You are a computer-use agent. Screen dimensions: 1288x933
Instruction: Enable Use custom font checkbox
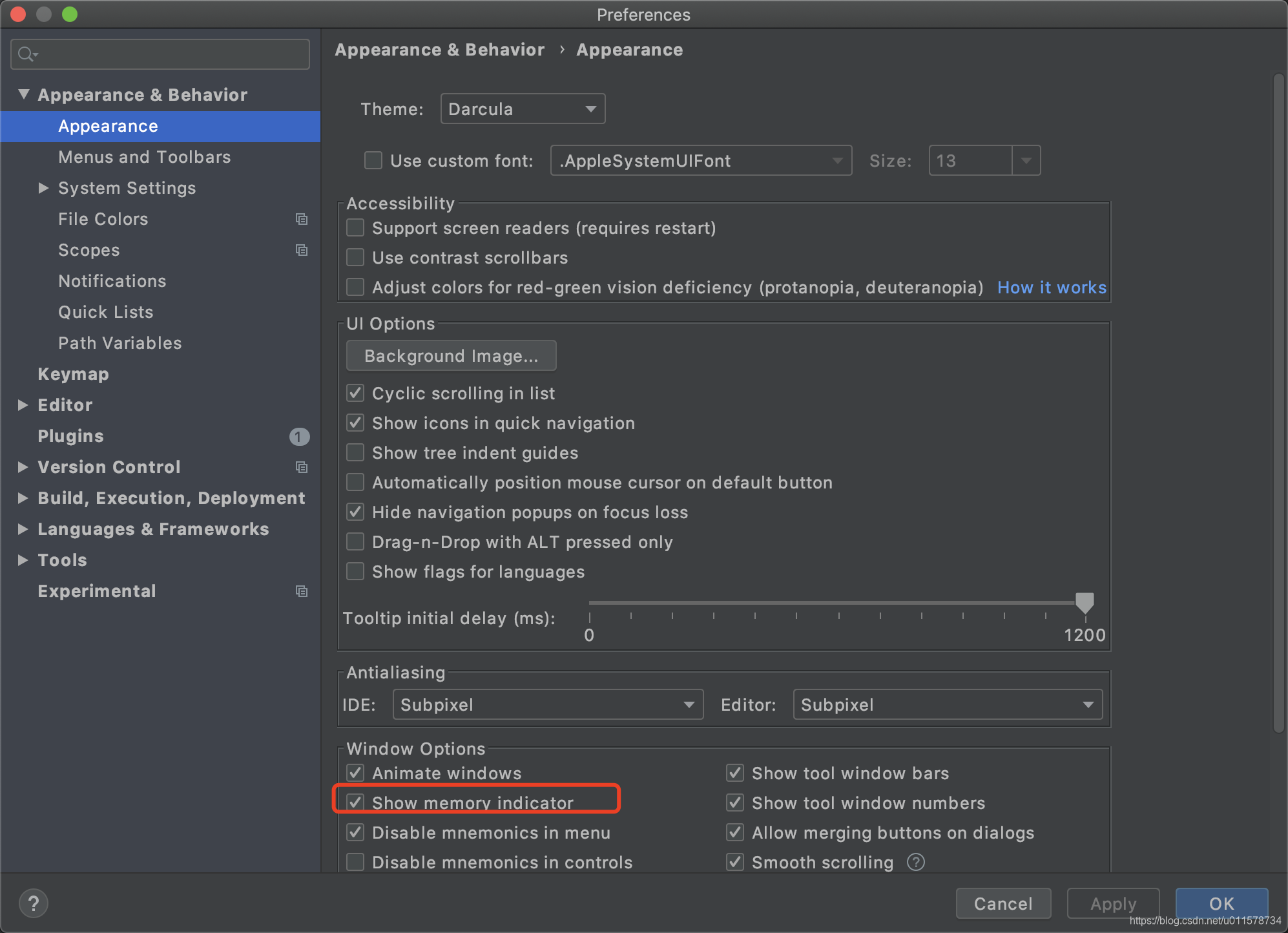coord(373,160)
